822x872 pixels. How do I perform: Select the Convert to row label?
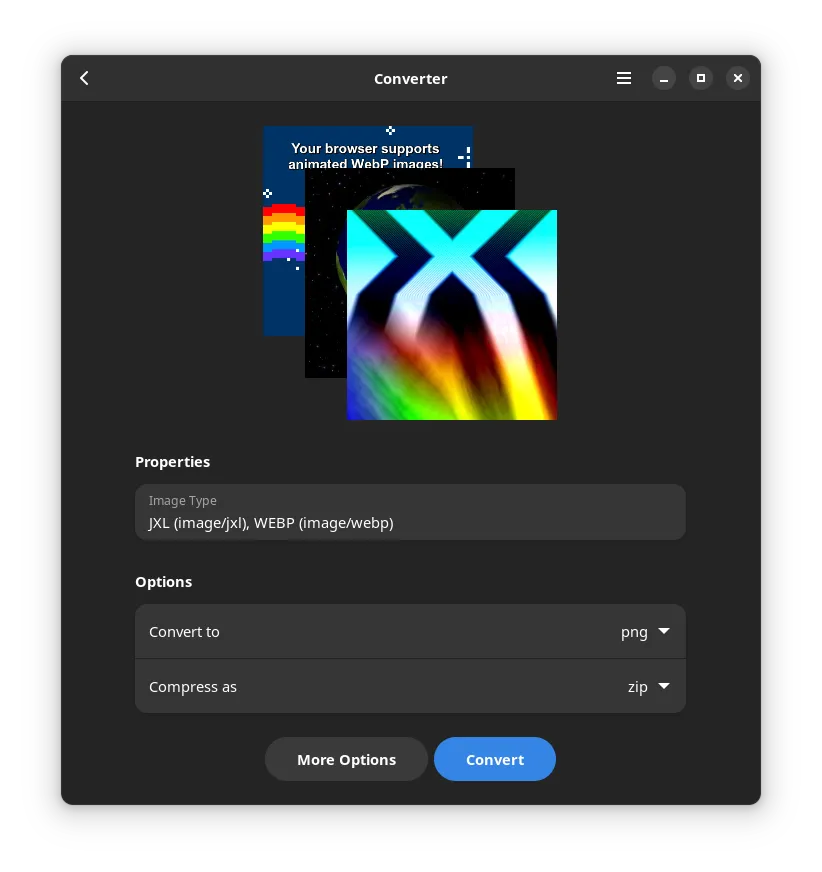pos(184,632)
